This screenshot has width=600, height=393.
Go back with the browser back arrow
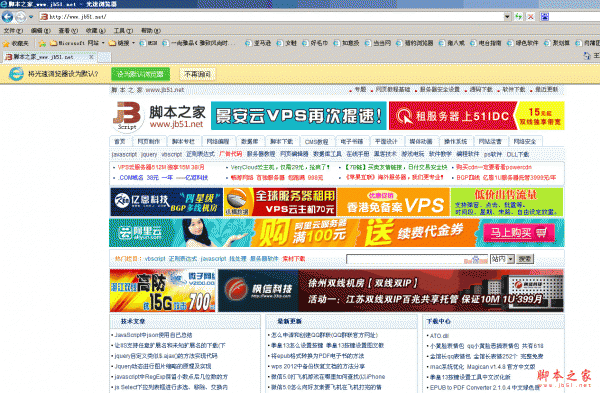(7, 17)
